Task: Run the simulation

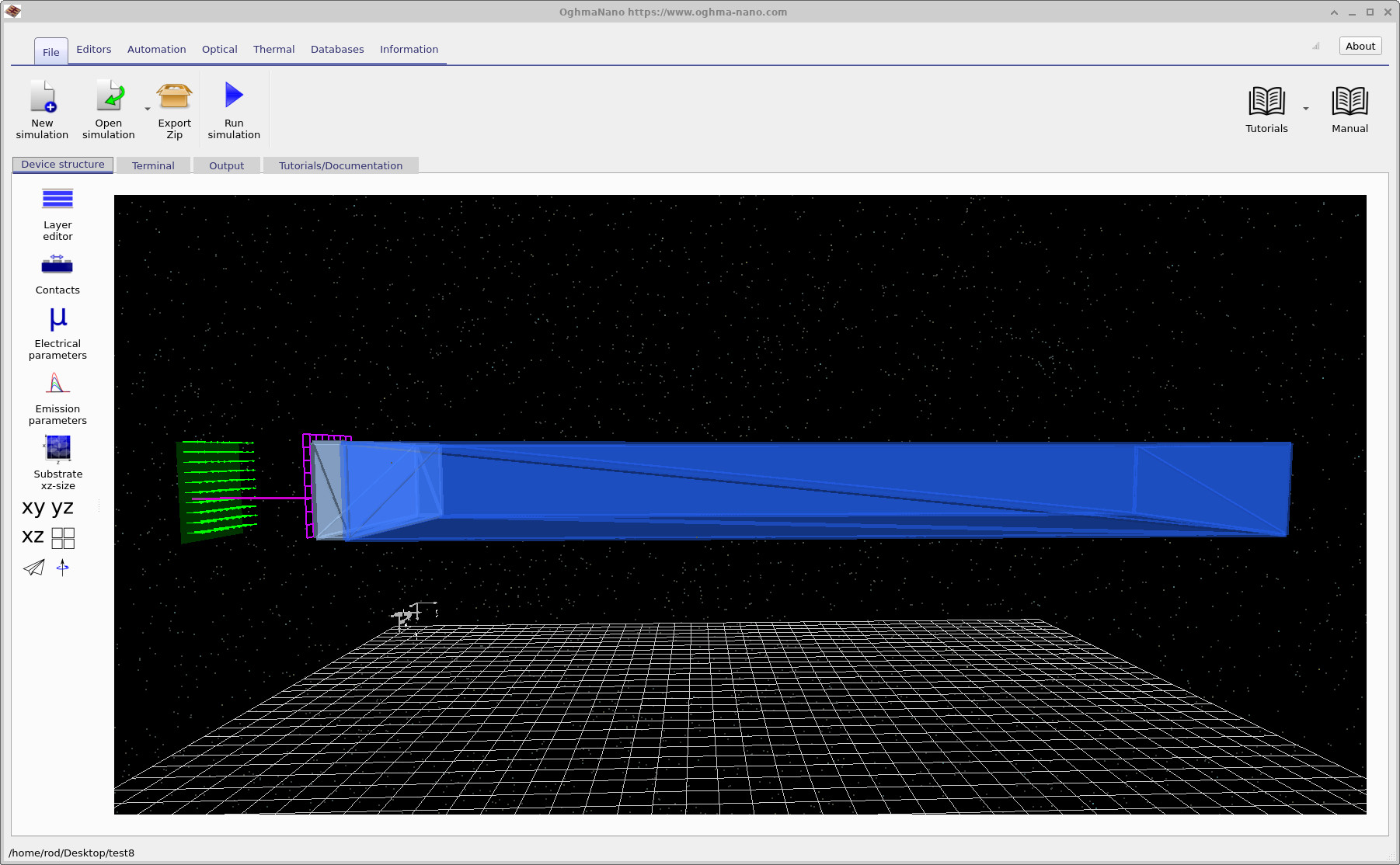Action: [233, 108]
